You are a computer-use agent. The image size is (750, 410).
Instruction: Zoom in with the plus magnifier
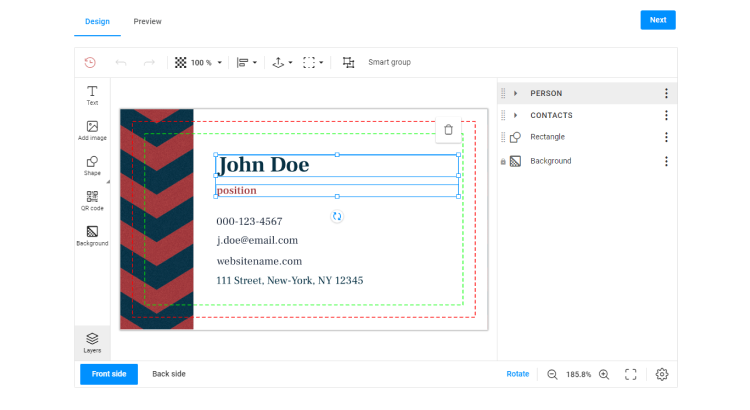(604, 374)
